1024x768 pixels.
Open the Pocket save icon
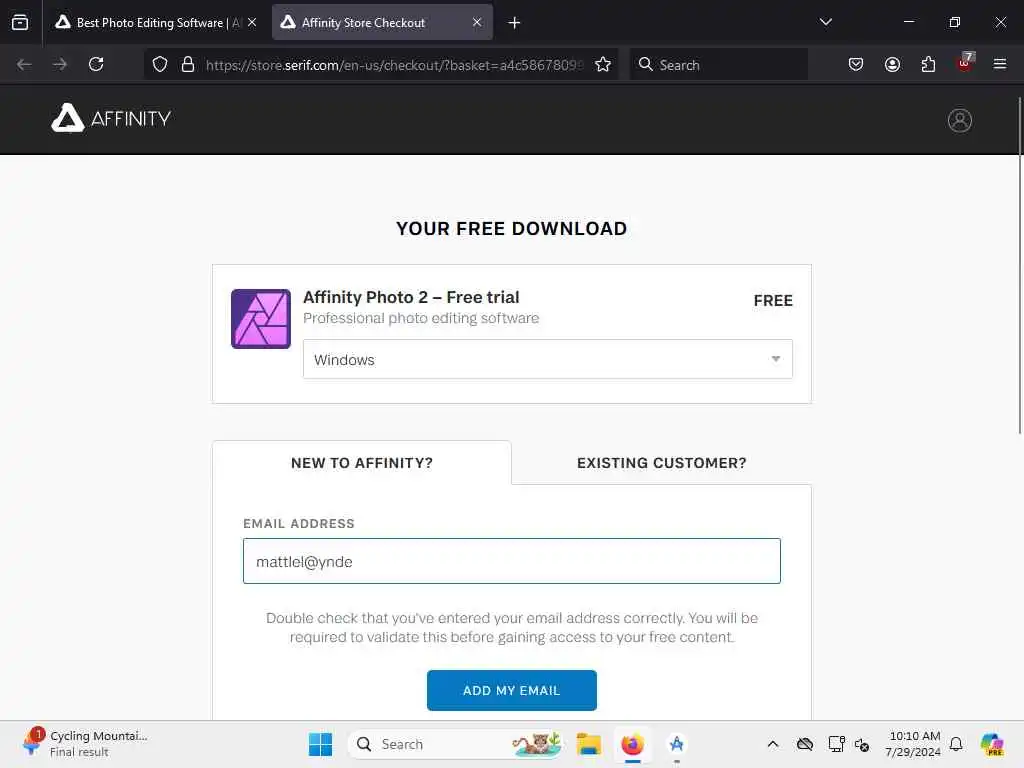coord(856,64)
